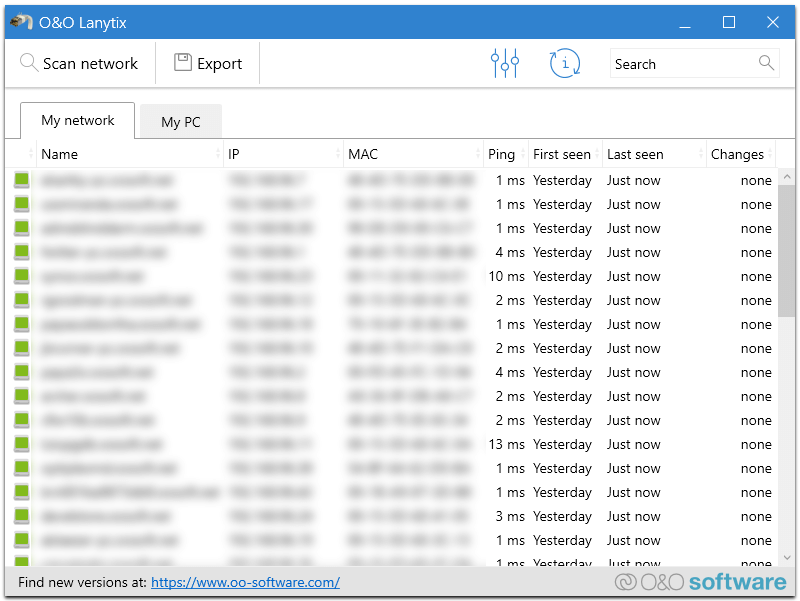
Task: Click the Scan network button
Action: pyautogui.click(x=80, y=63)
